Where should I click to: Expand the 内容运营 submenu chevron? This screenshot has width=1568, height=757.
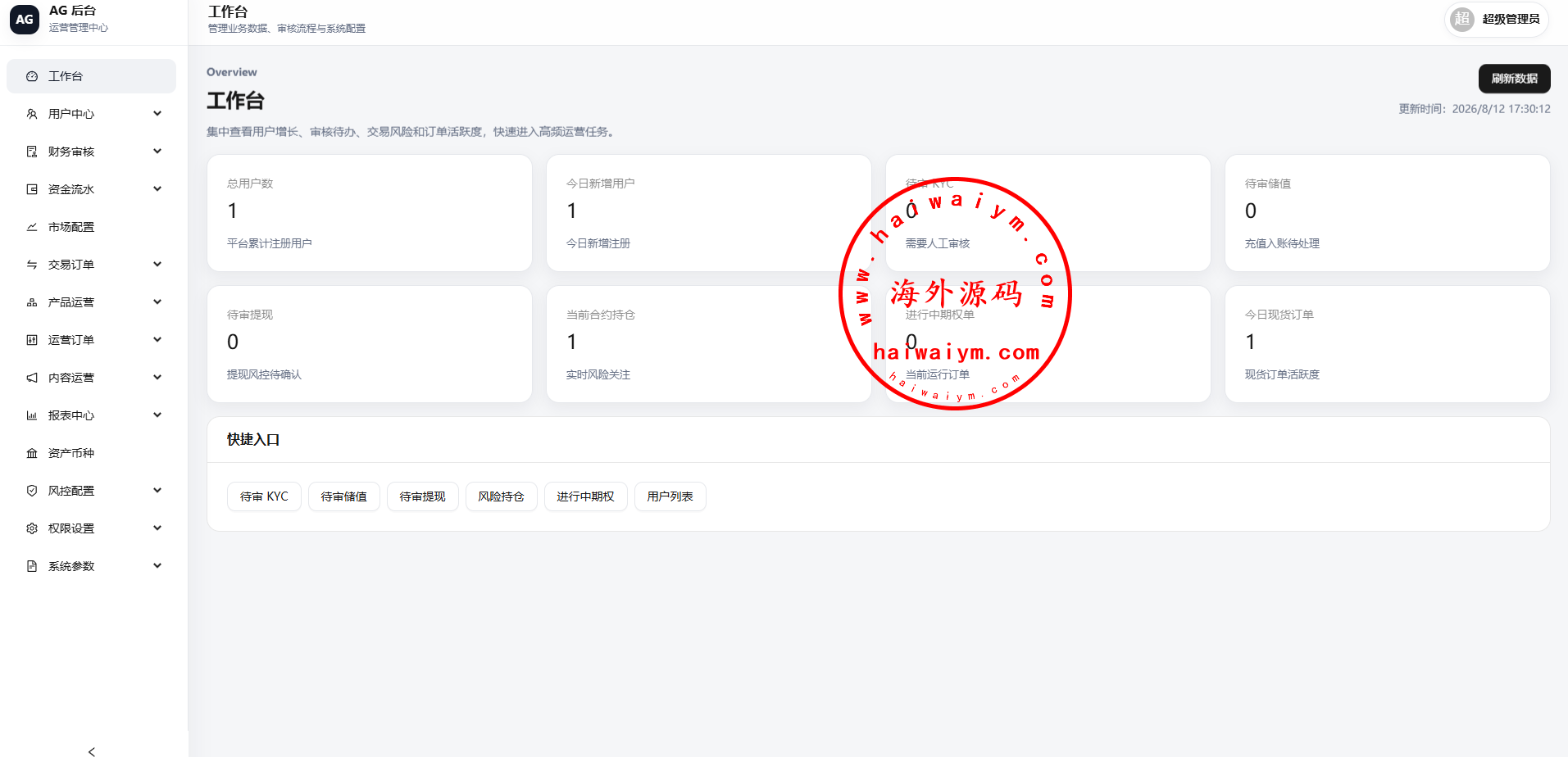(x=157, y=378)
